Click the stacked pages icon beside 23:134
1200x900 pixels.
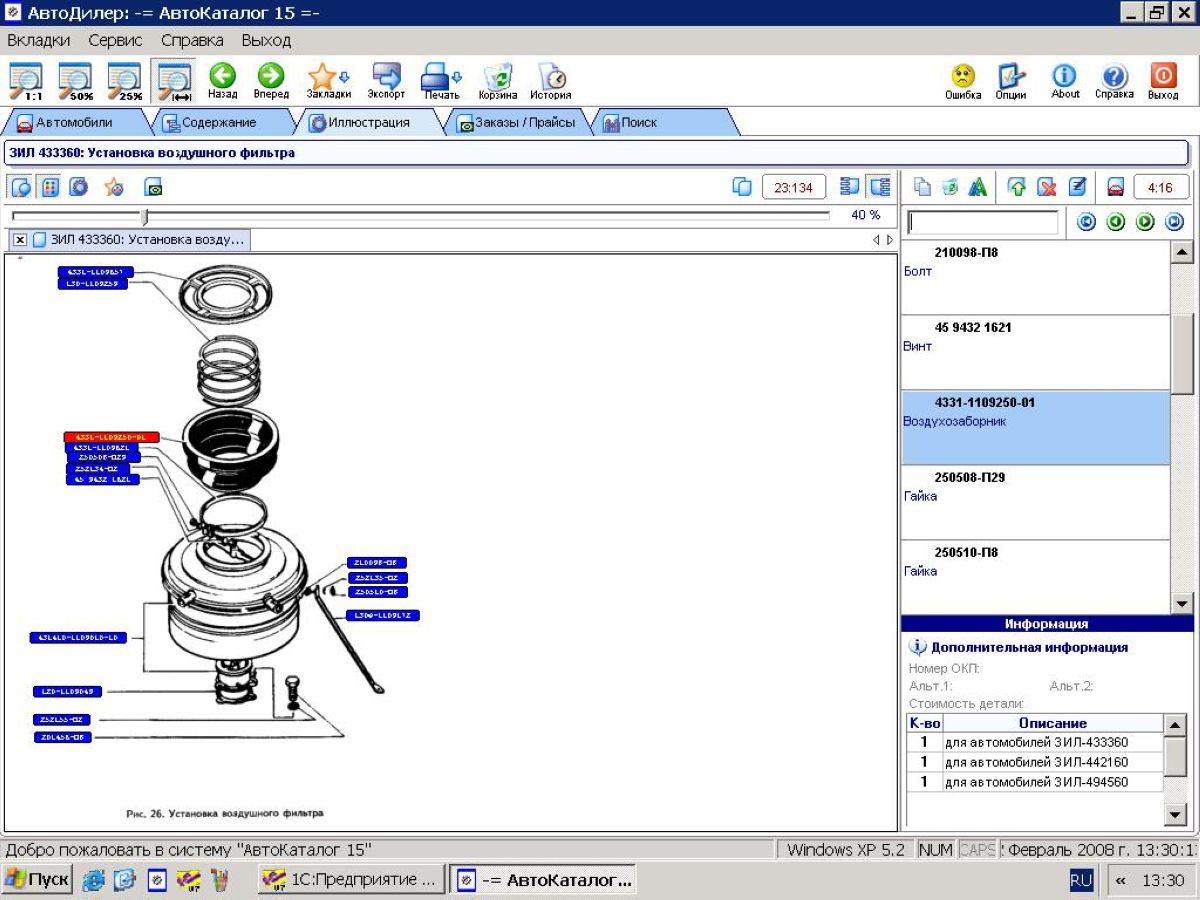pos(742,187)
